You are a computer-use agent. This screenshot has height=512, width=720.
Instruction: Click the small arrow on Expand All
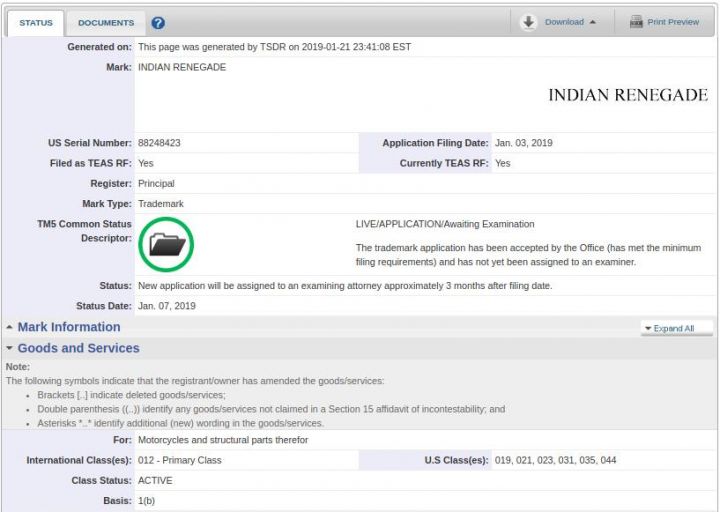[648, 328]
